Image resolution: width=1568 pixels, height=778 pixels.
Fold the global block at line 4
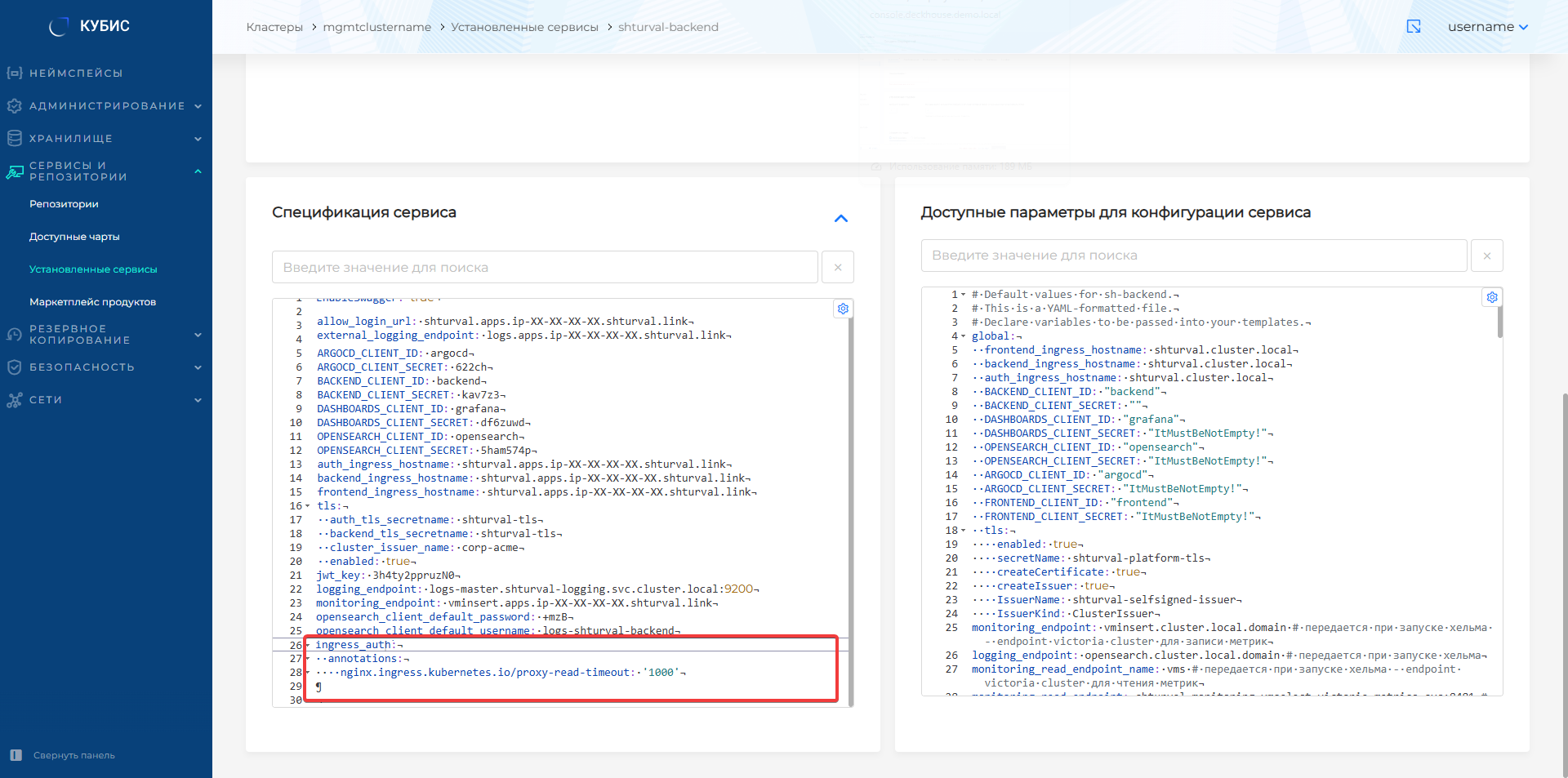[x=963, y=336]
